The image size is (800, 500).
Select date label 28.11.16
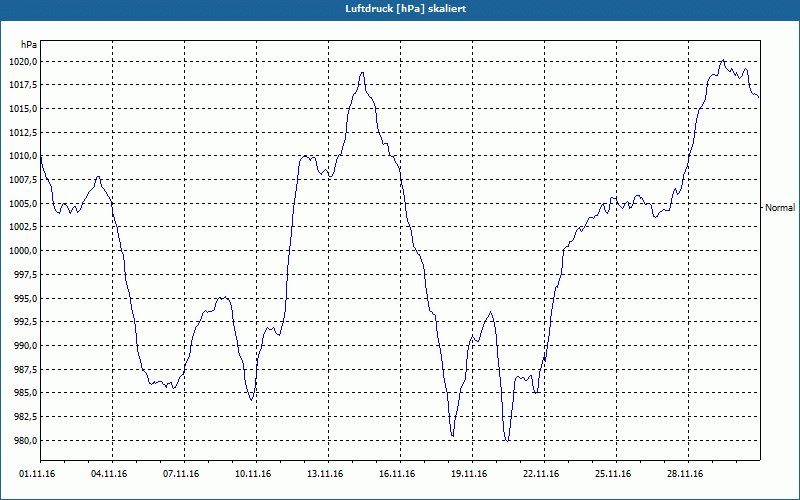coord(685,474)
